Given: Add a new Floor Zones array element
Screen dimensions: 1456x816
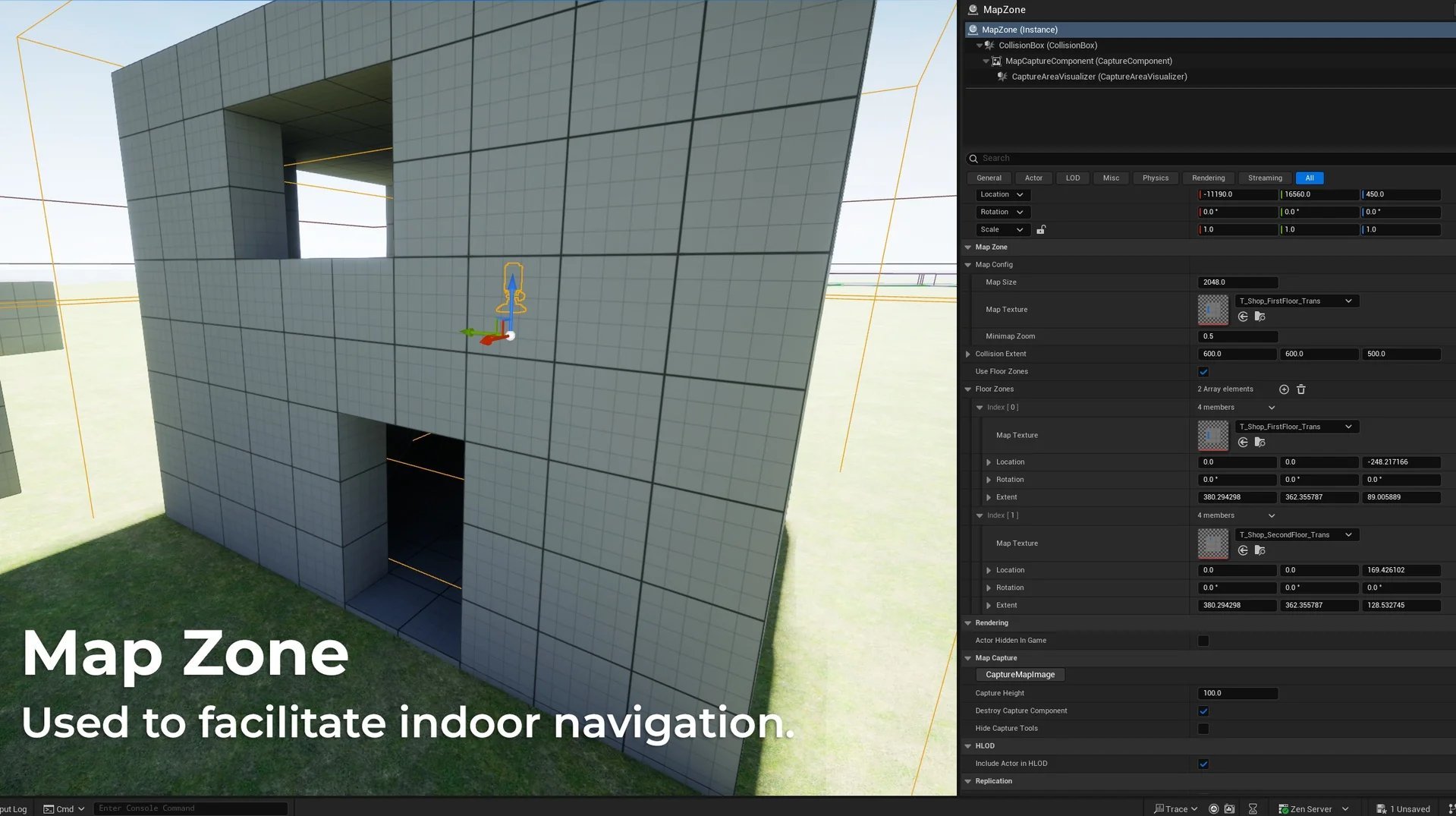Looking at the screenshot, I should click(x=1284, y=389).
